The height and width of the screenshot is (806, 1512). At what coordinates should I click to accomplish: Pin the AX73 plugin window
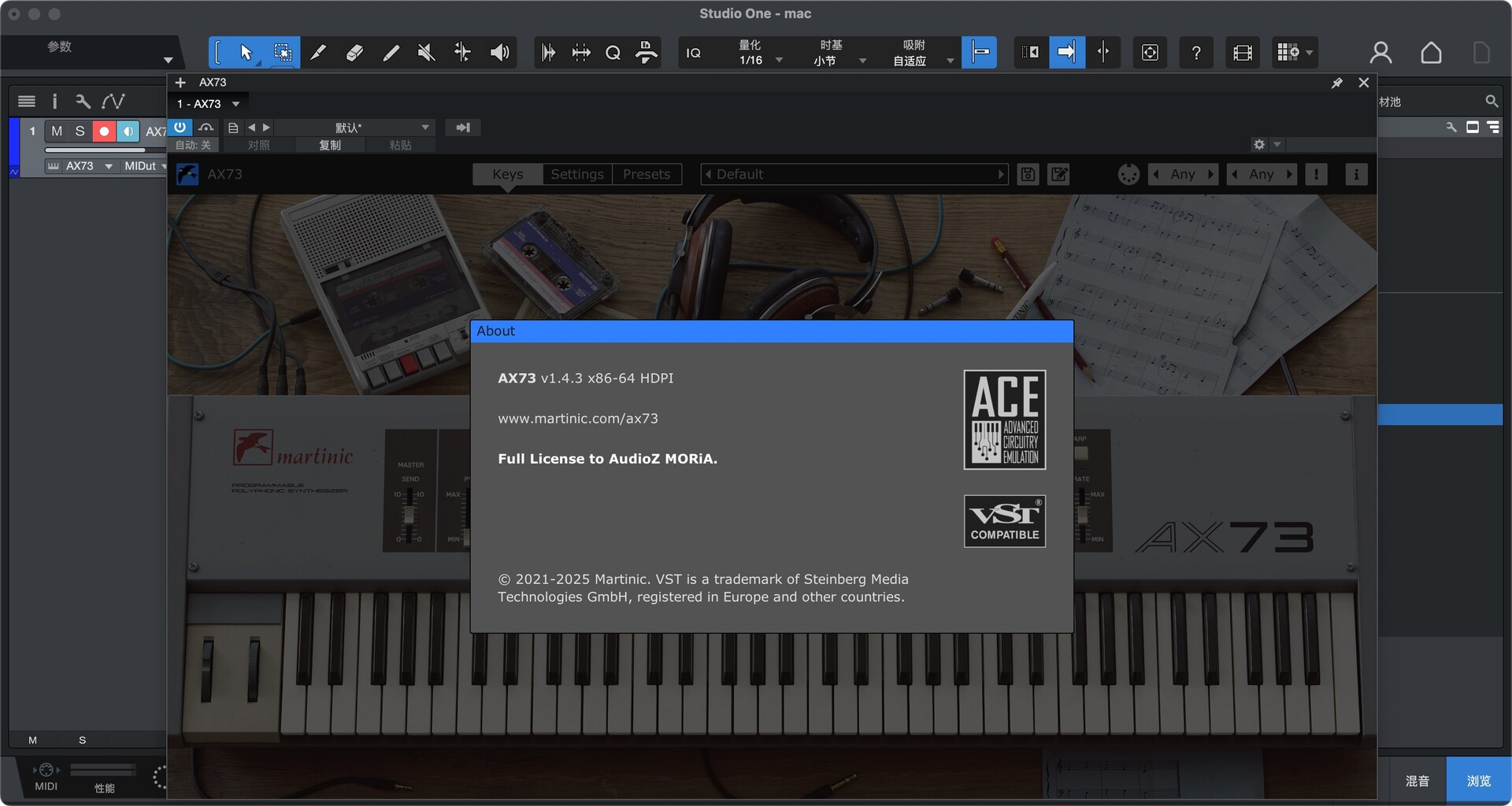(x=1336, y=83)
